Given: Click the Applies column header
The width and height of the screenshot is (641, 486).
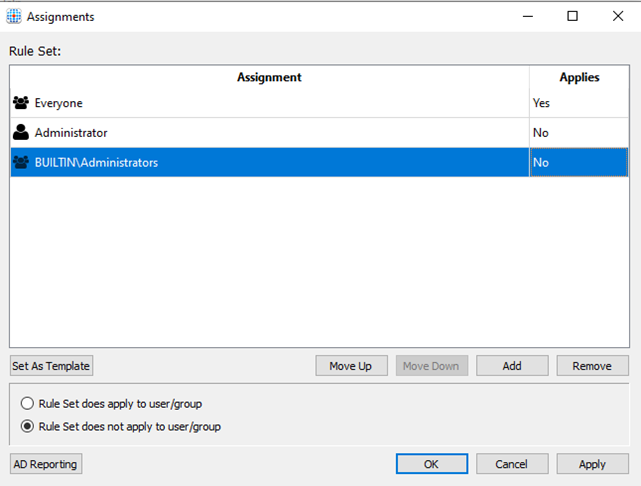Looking at the screenshot, I should [x=579, y=77].
